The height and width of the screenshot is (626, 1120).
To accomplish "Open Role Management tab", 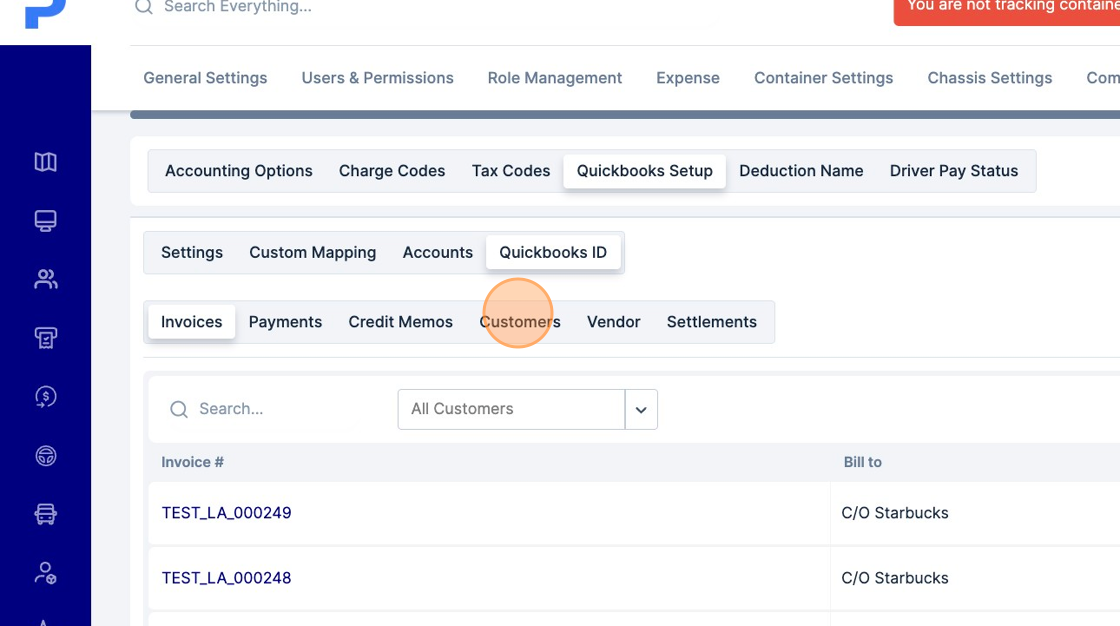I will (555, 78).
